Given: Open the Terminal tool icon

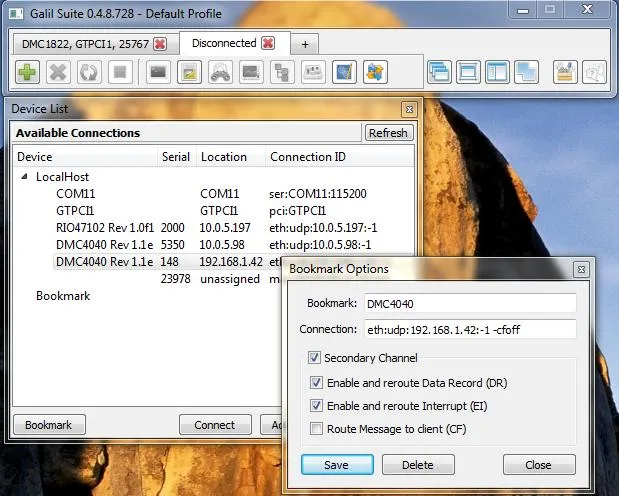Looking at the screenshot, I should tap(158, 72).
